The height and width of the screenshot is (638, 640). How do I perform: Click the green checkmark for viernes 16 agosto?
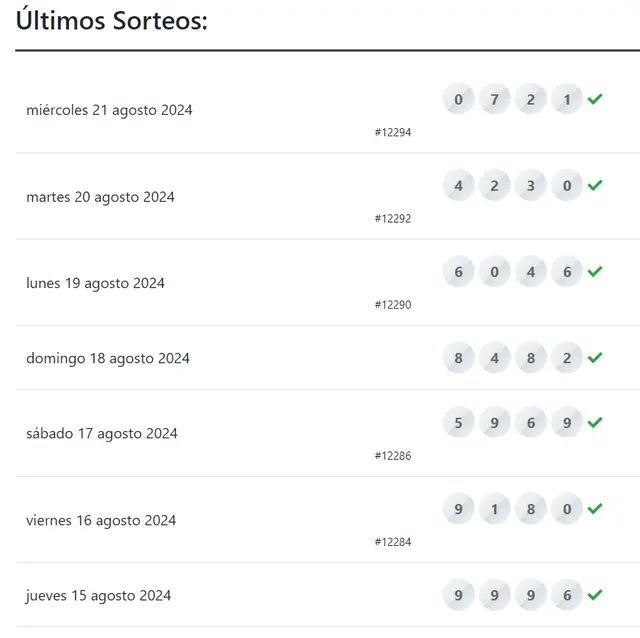coord(595,509)
